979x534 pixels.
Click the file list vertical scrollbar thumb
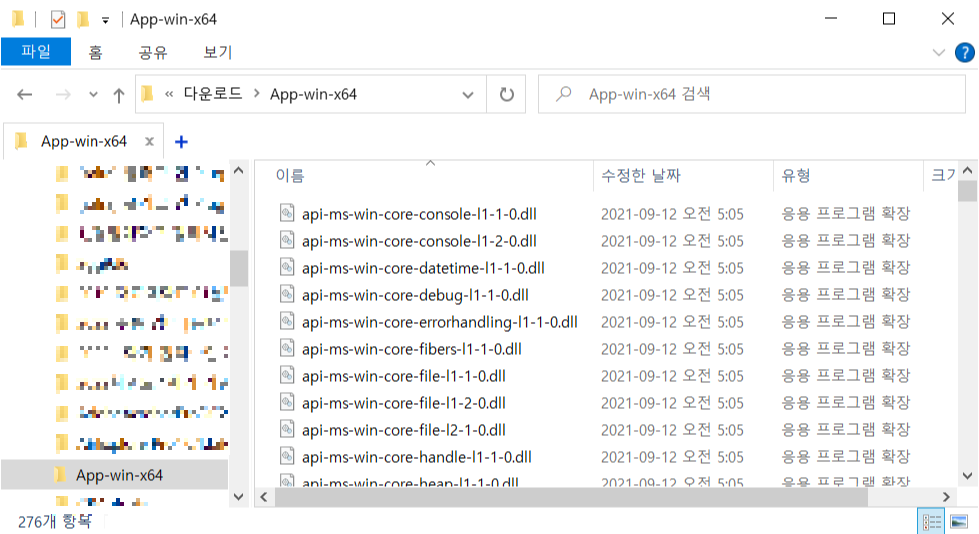[x=967, y=191]
